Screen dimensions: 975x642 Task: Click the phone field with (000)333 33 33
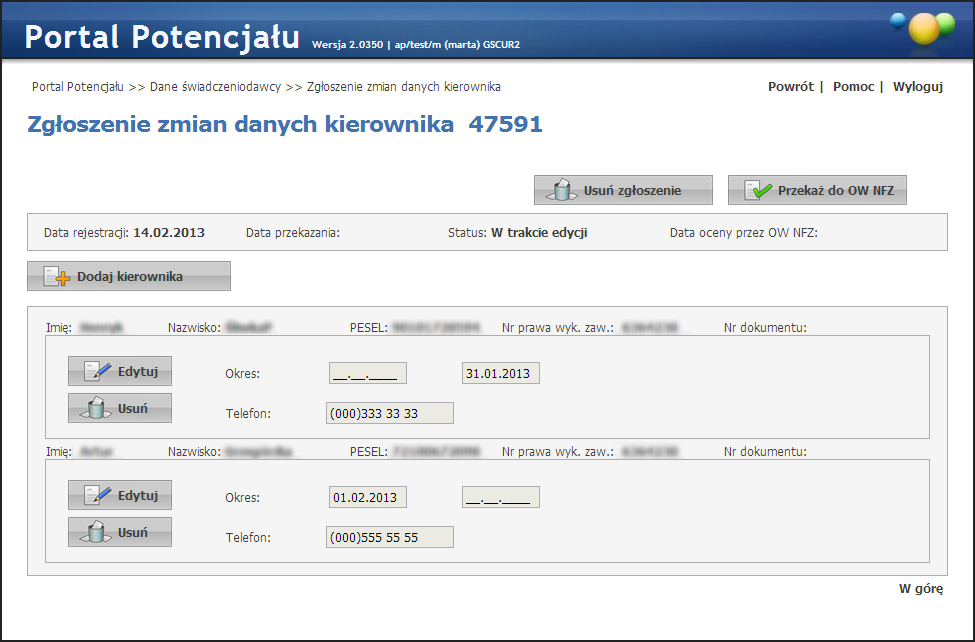pos(390,413)
